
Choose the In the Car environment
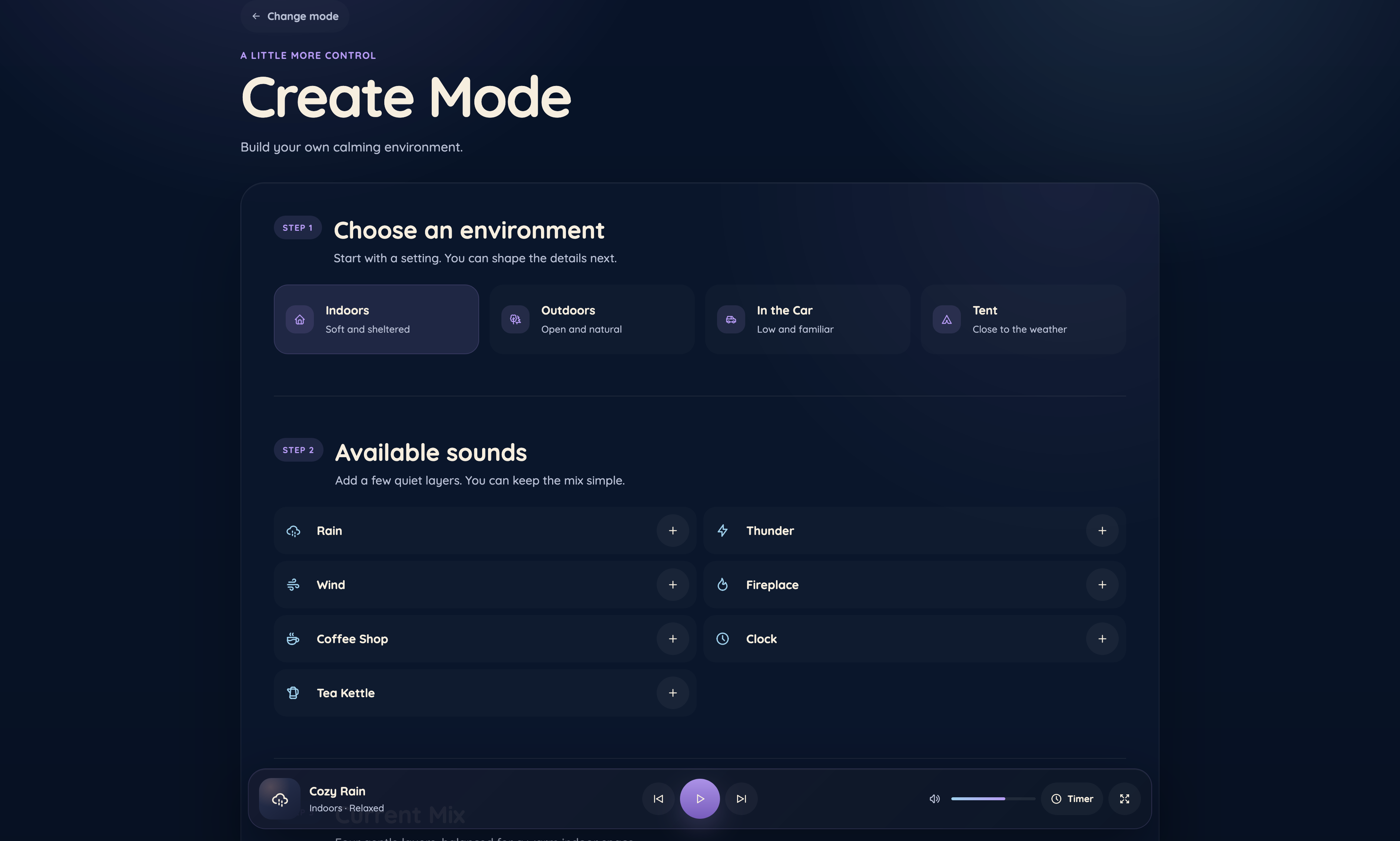point(807,319)
